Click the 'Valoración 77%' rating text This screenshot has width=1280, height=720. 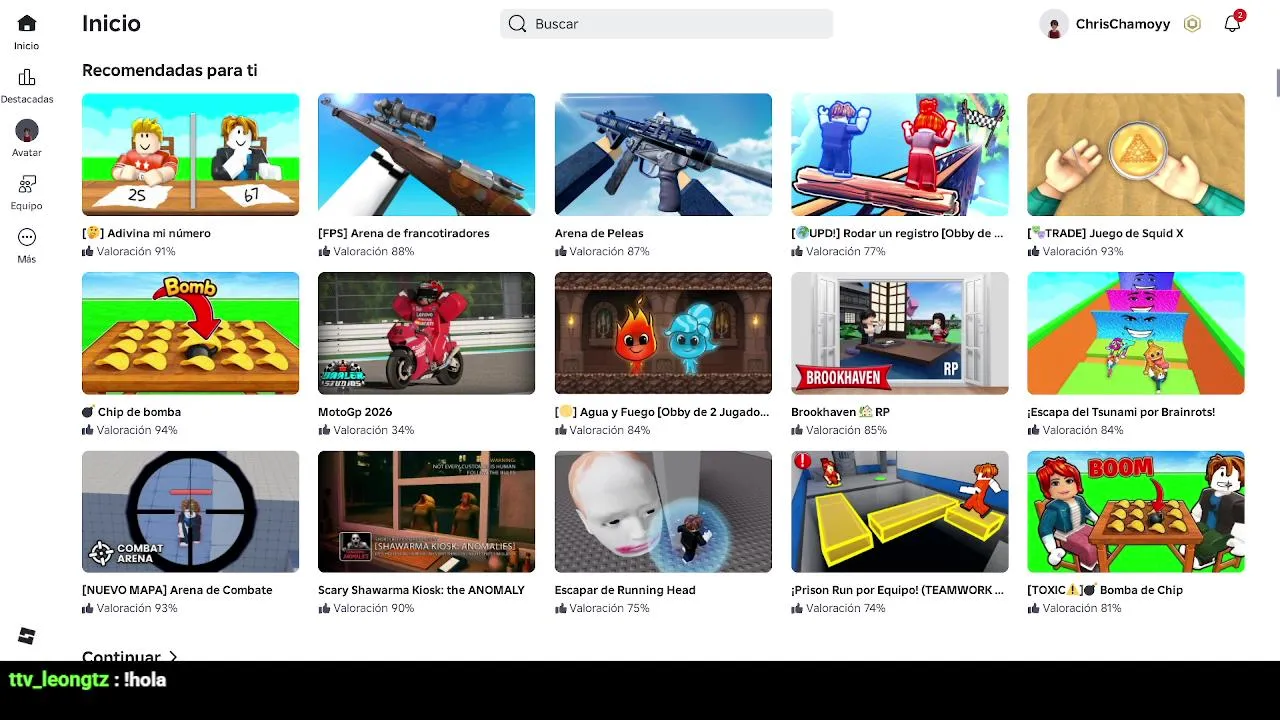point(846,251)
